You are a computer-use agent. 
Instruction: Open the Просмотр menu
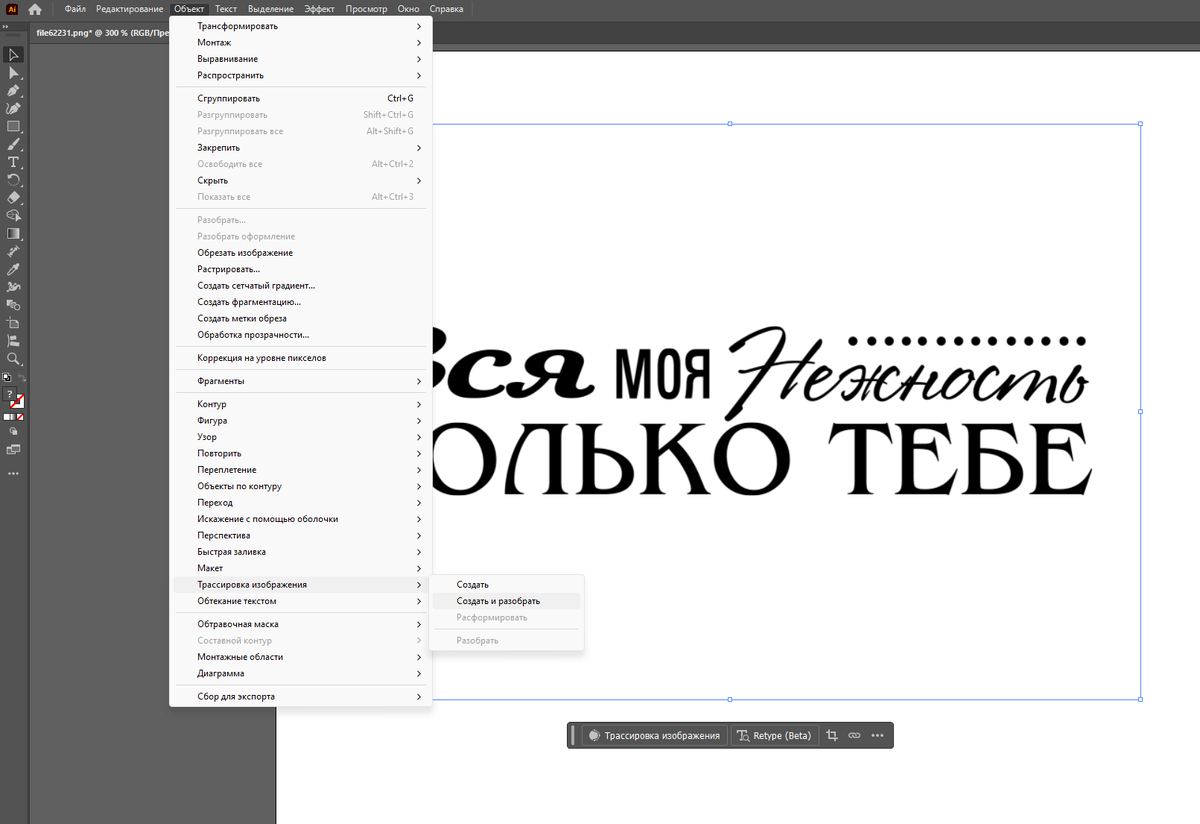click(367, 9)
